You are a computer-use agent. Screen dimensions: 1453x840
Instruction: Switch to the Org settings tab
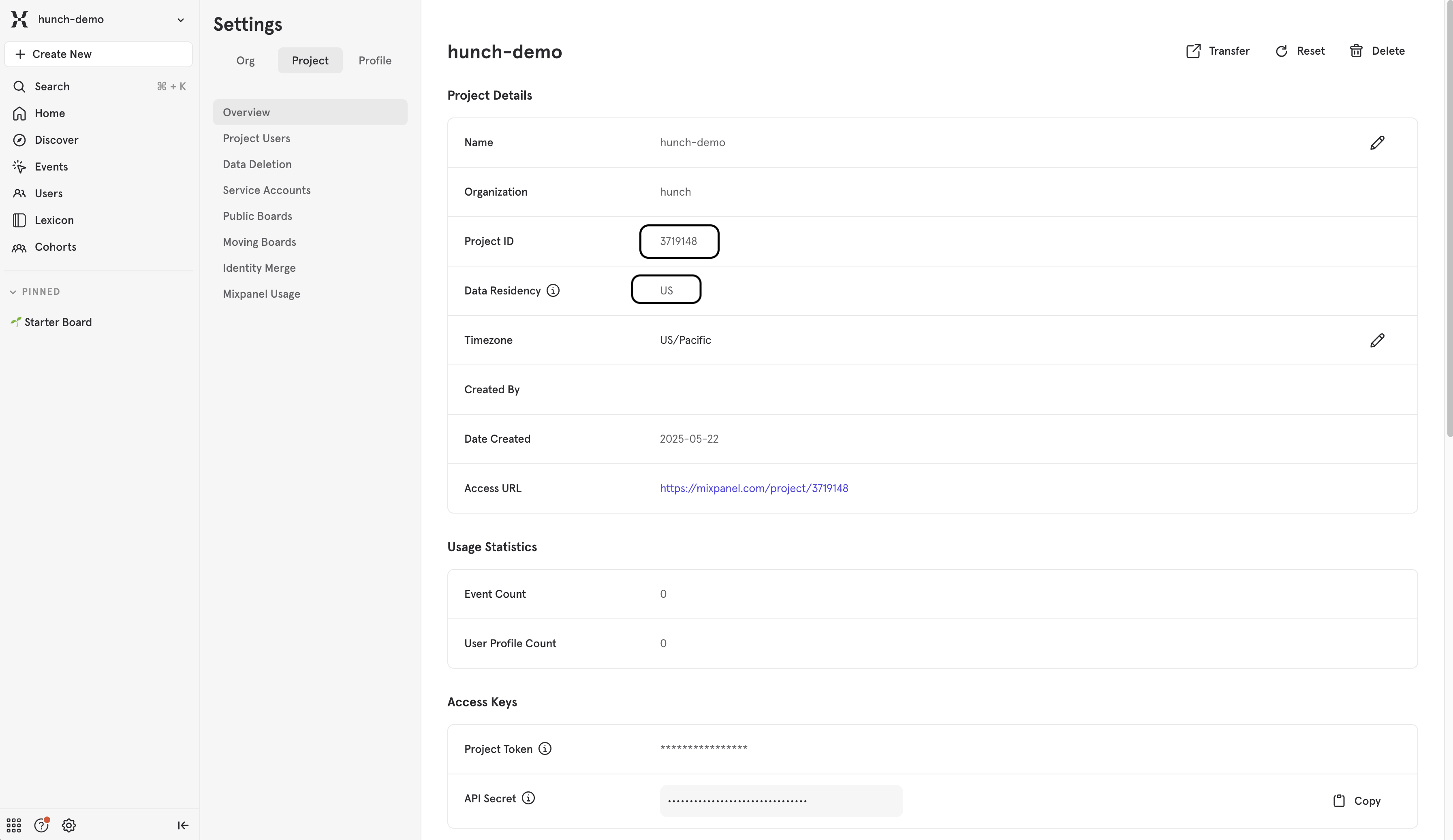(245, 60)
